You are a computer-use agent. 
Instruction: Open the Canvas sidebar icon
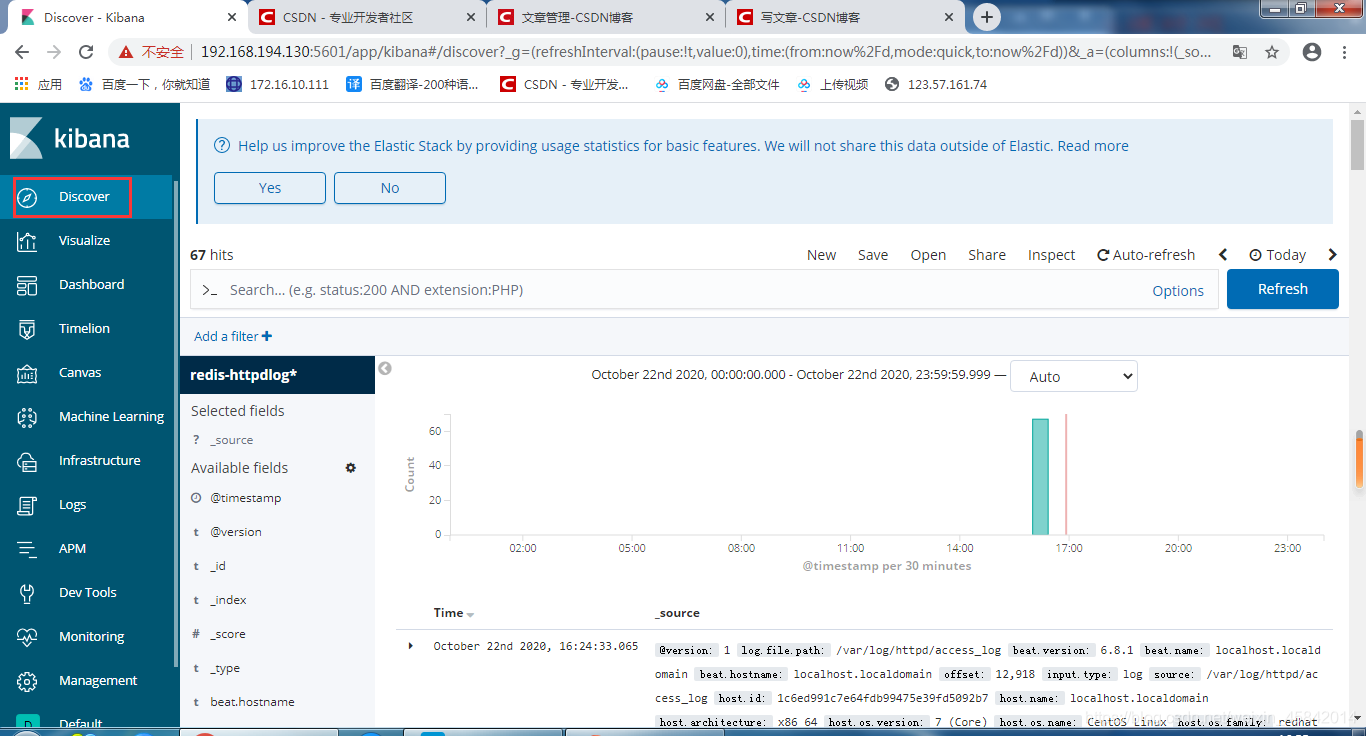[28, 373]
